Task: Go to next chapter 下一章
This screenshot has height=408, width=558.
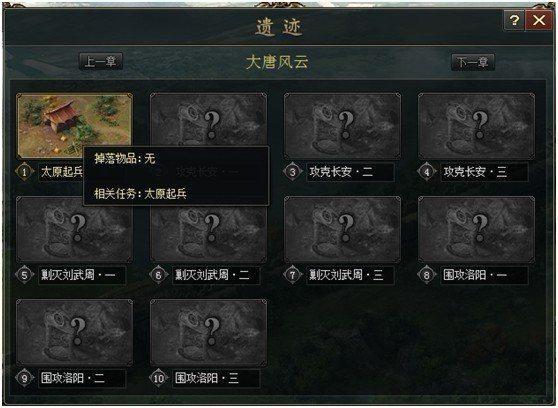Action: coord(473,62)
